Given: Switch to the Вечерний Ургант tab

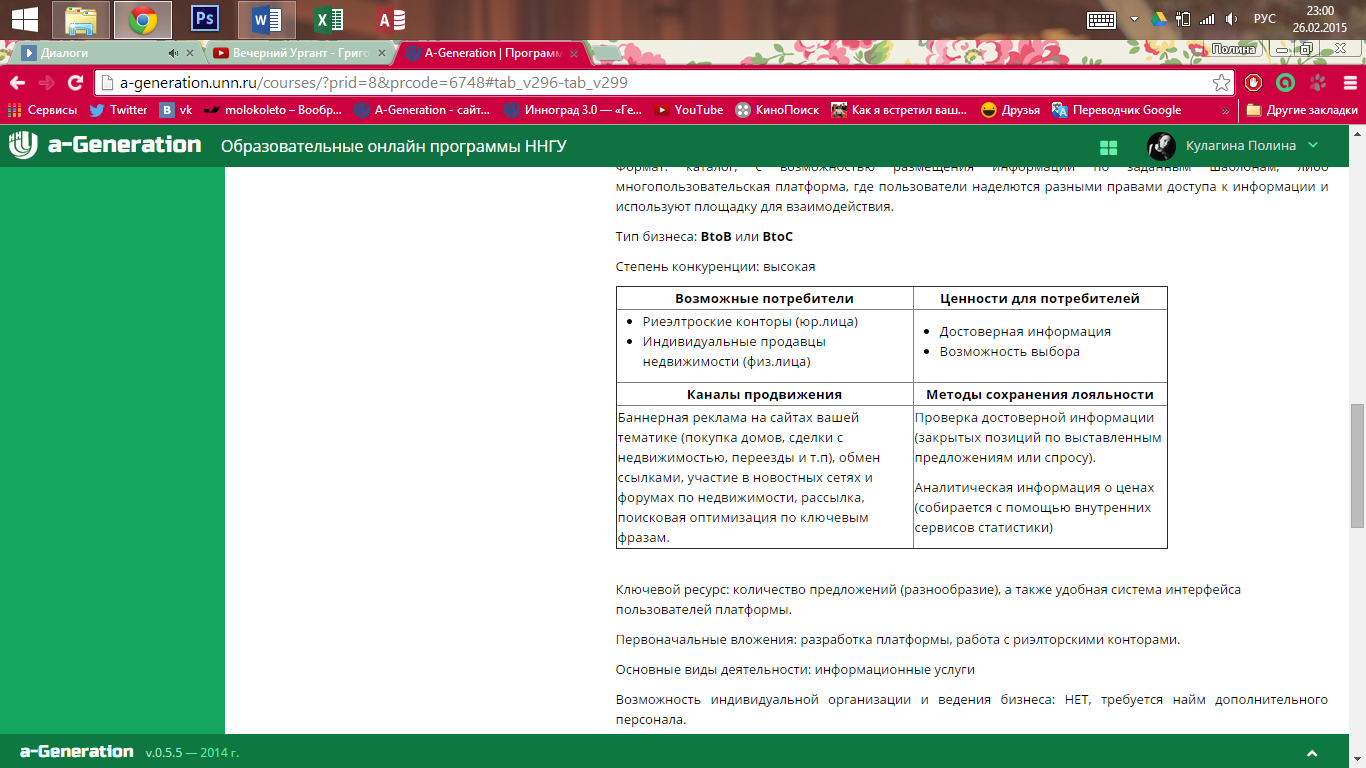Looking at the screenshot, I should (x=298, y=53).
